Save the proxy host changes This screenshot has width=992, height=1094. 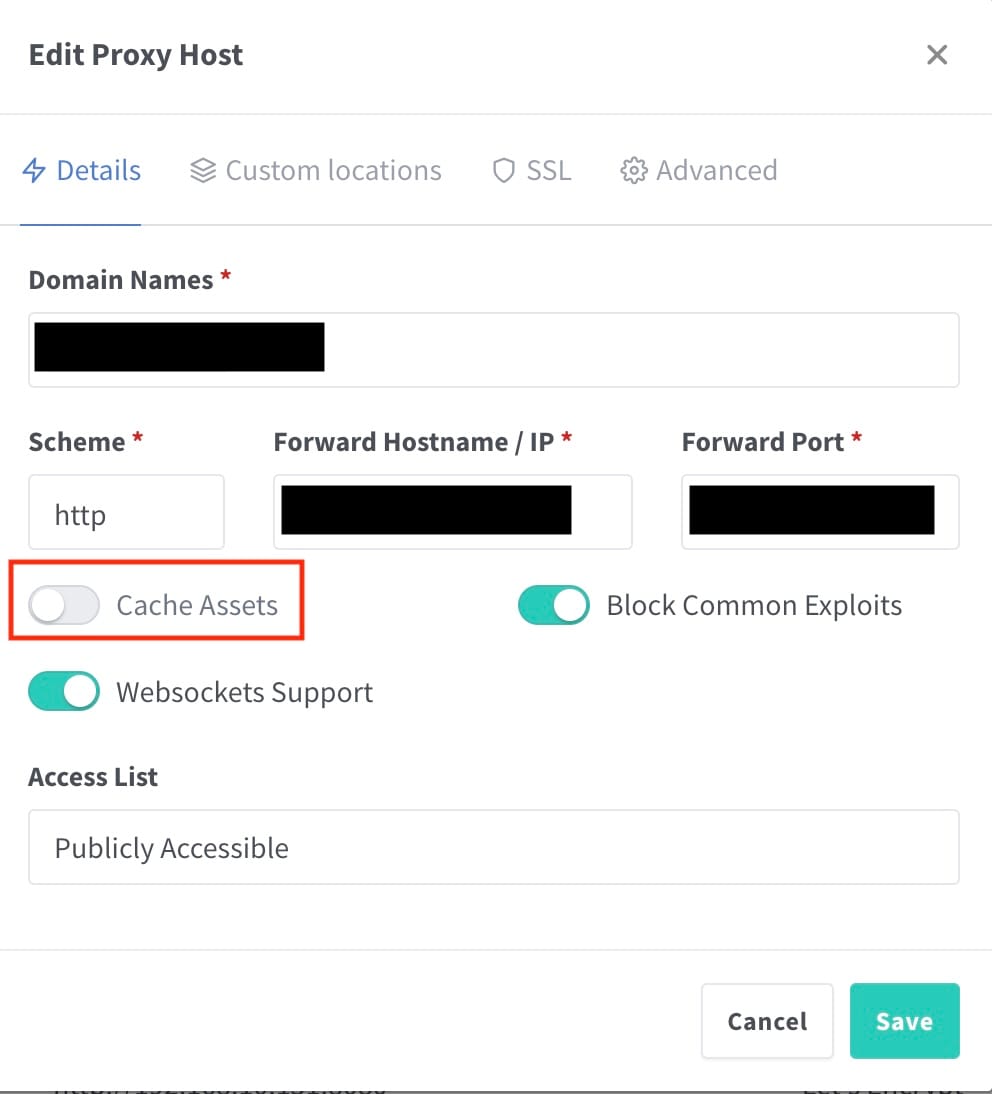click(904, 1021)
